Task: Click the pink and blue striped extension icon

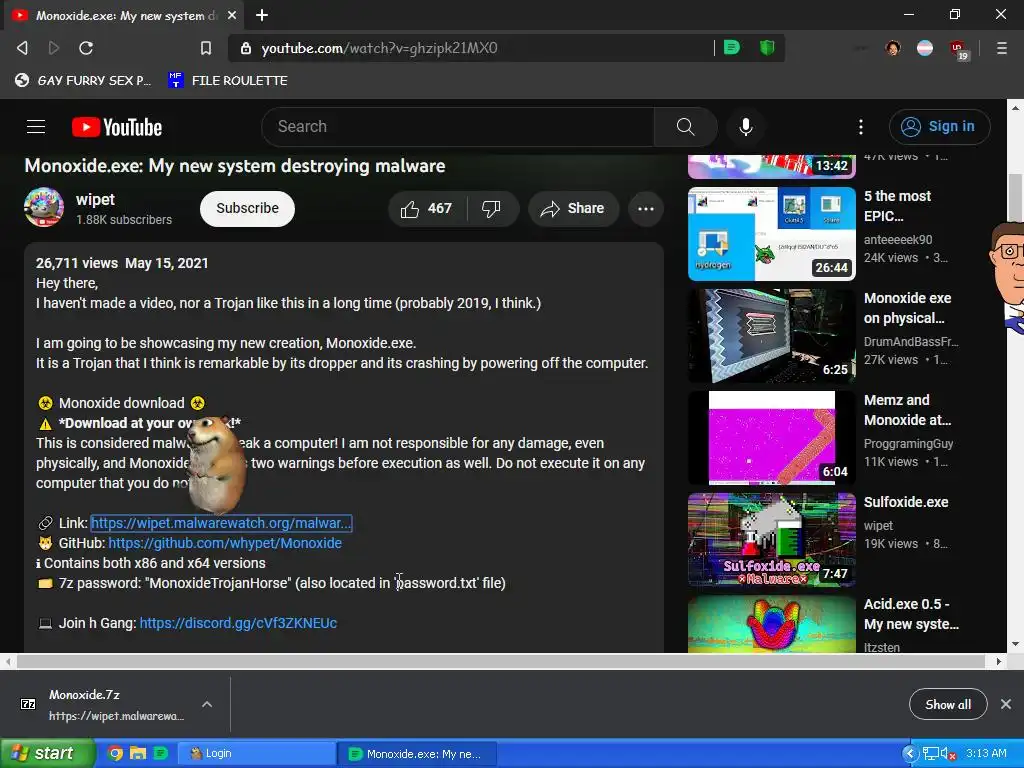Action: point(925,48)
